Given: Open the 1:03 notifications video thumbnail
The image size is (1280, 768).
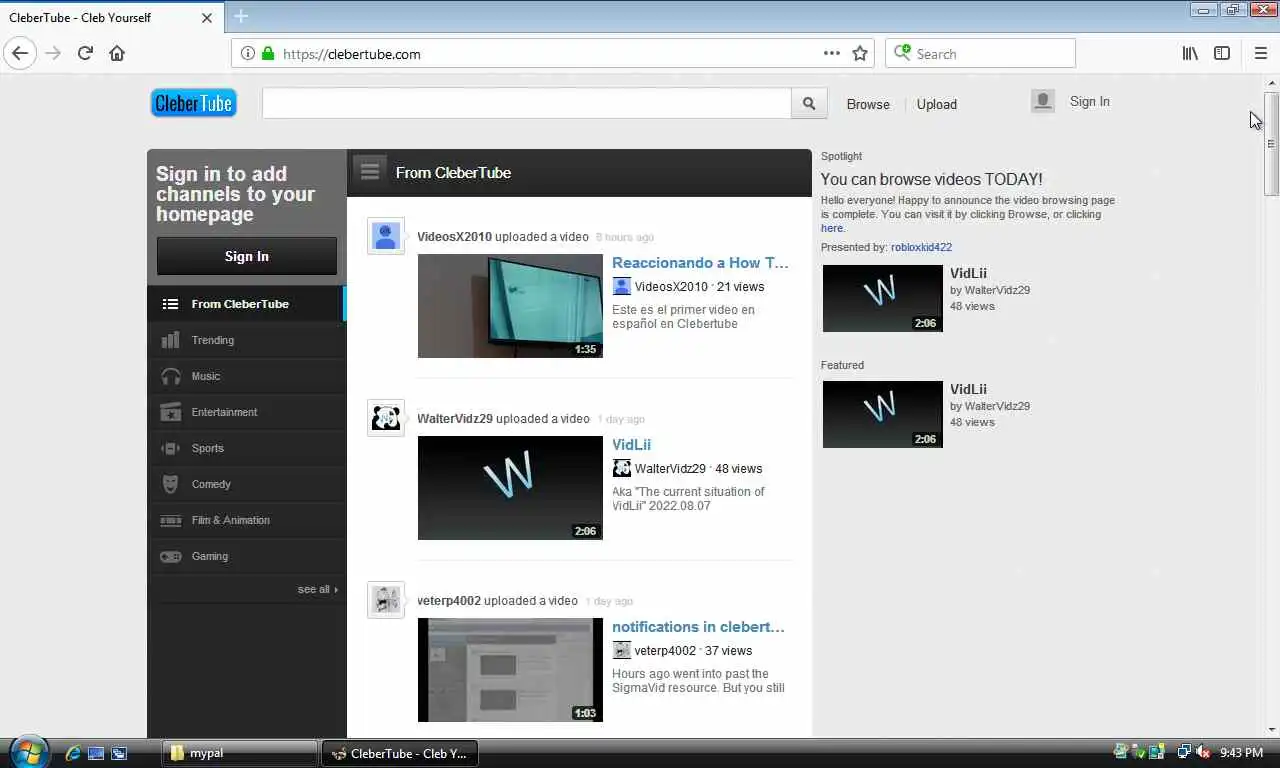Looking at the screenshot, I should 510,670.
